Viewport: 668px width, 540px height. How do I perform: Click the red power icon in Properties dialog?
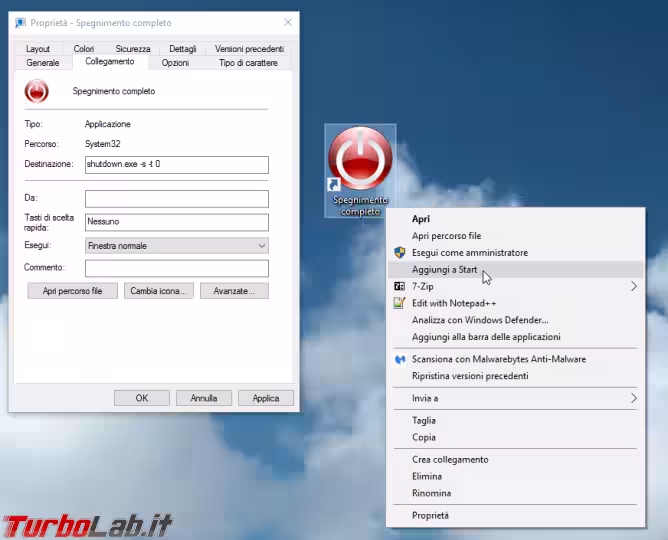[x=37, y=92]
